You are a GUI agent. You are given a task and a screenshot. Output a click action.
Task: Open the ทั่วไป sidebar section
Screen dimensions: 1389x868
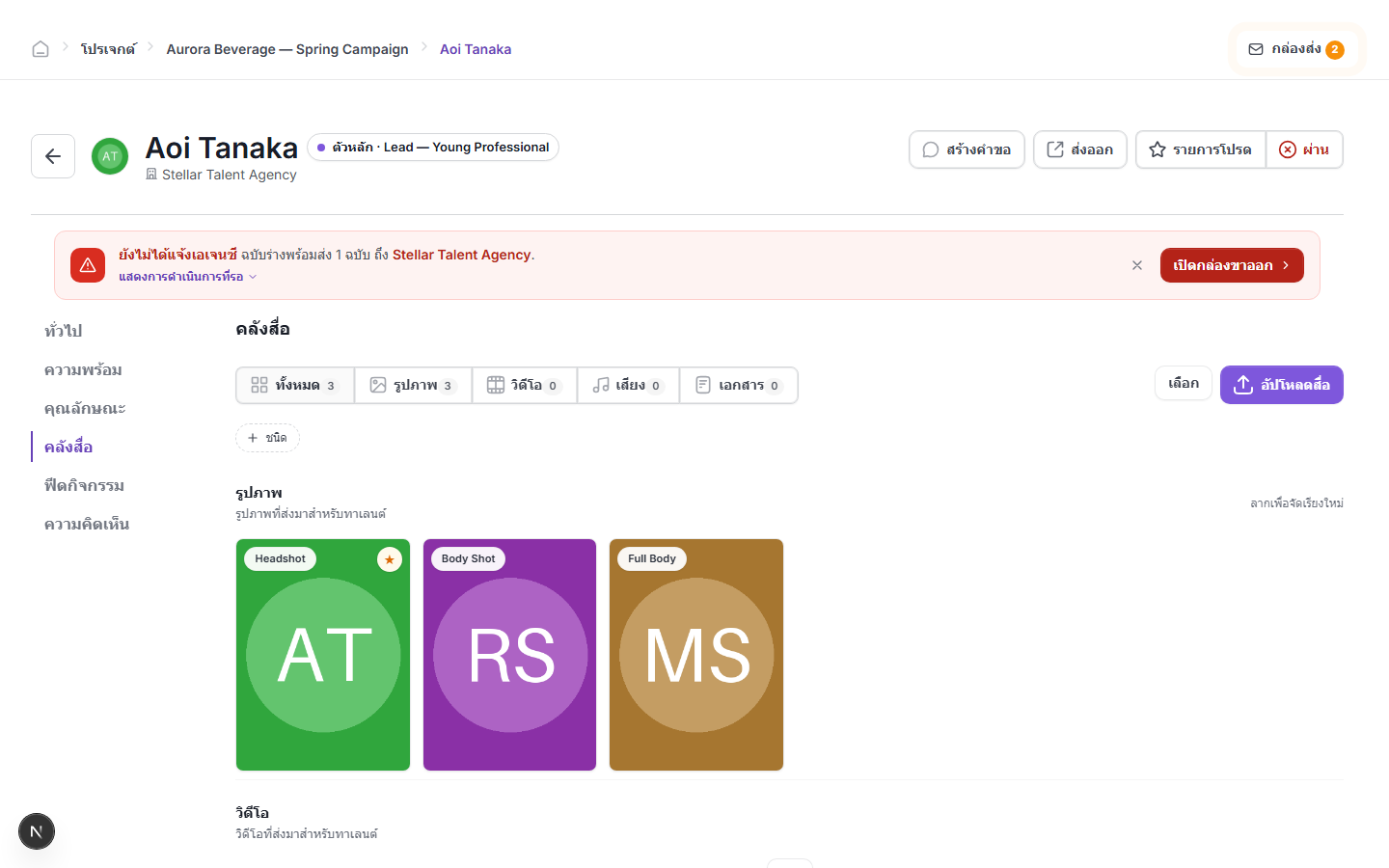(x=64, y=331)
